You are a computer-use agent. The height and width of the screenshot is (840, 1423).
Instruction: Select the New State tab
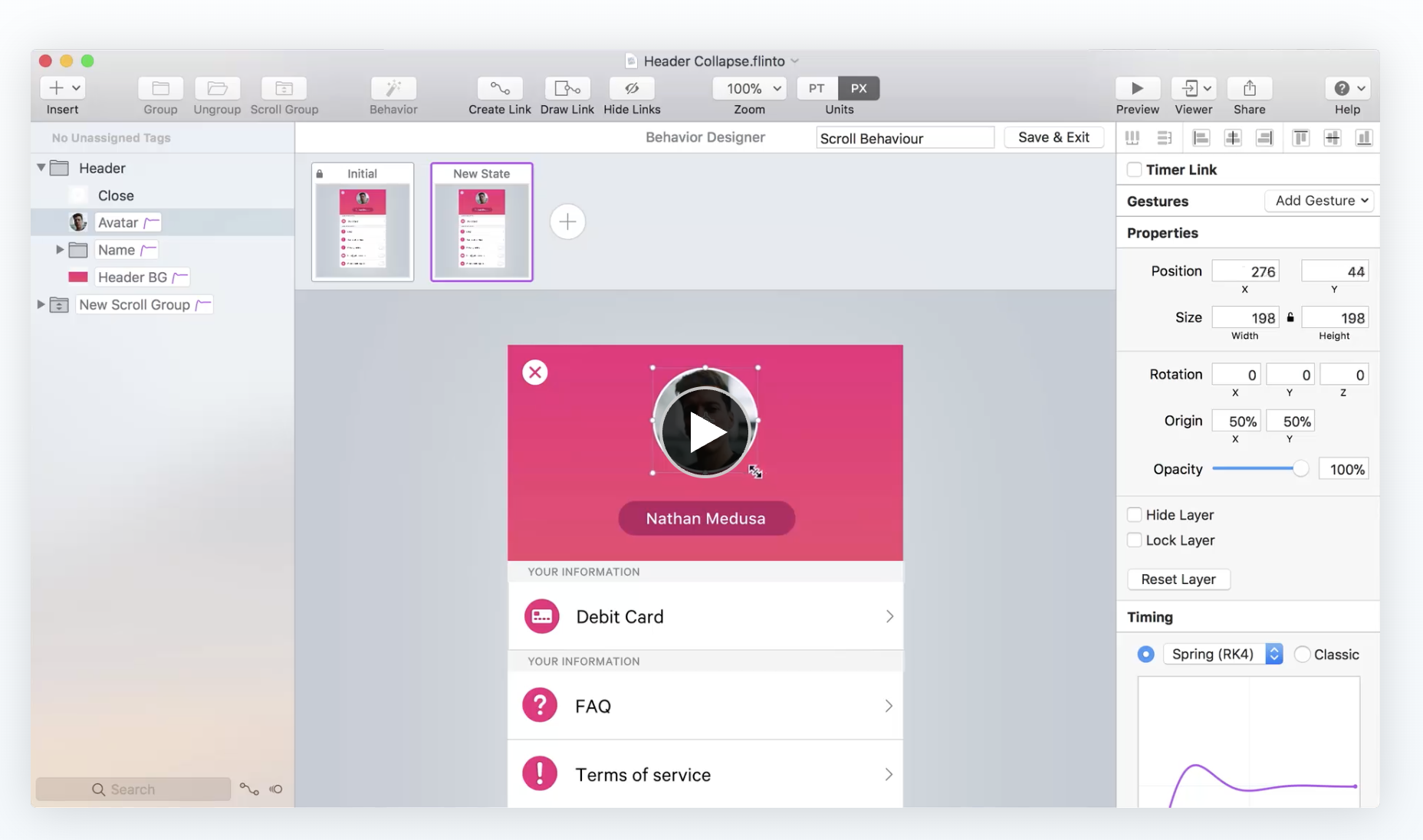[481, 221]
